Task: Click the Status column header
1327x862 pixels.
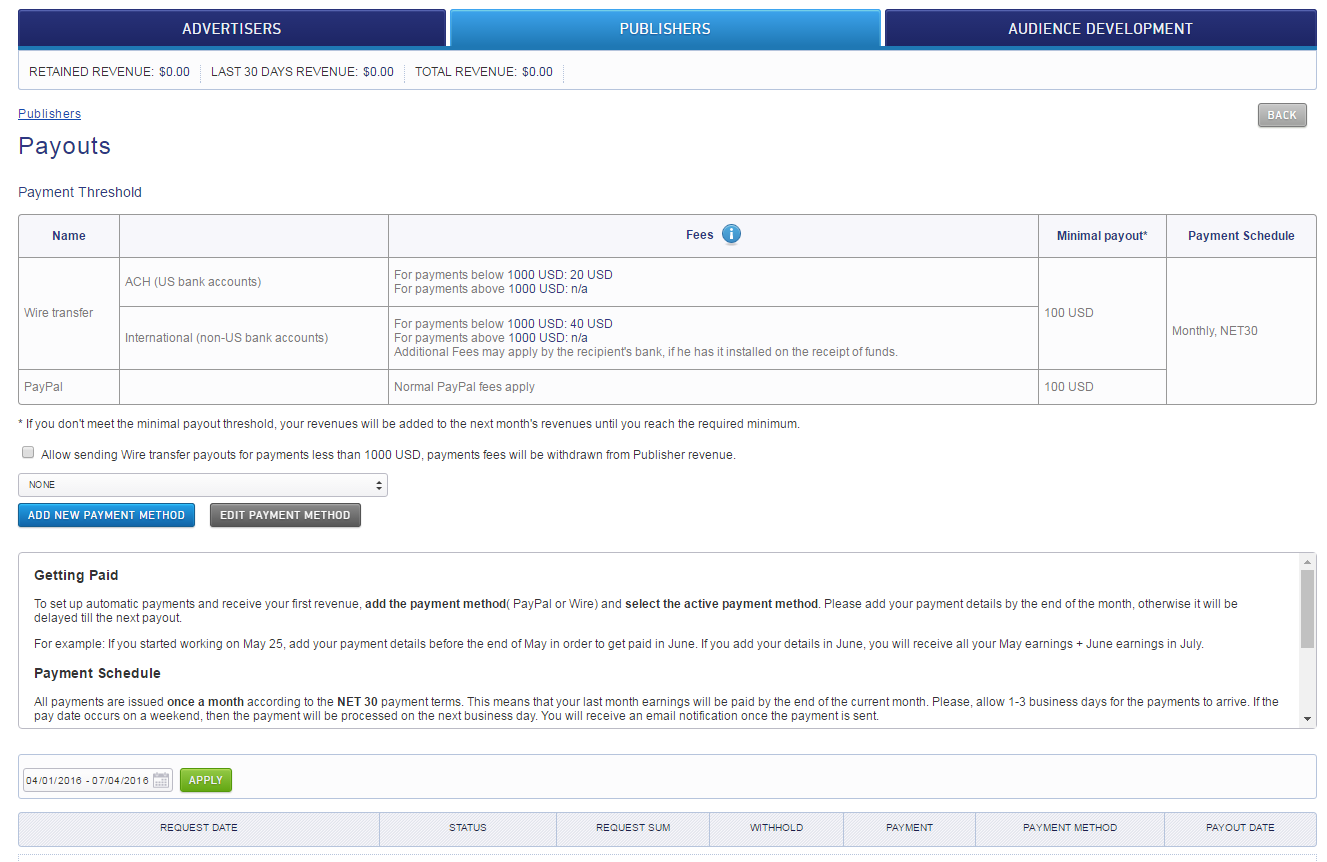Action: coord(468,828)
